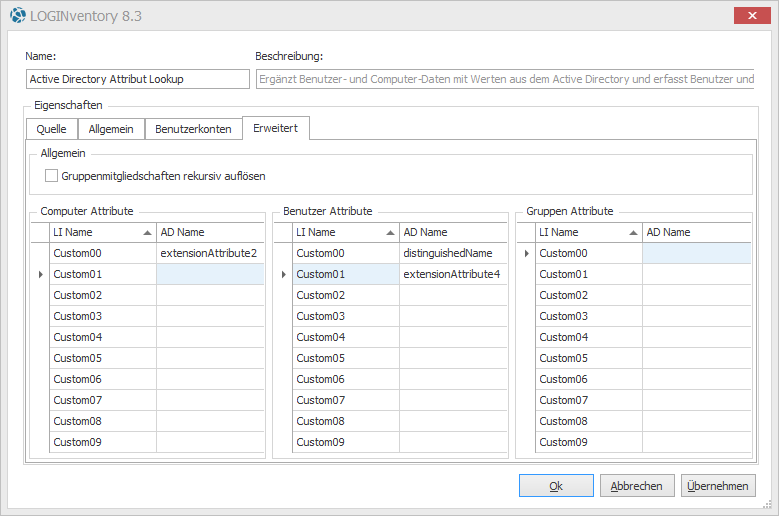
Task: Click row indicator arrow beside Gruppen Custom00
Action: (527, 253)
